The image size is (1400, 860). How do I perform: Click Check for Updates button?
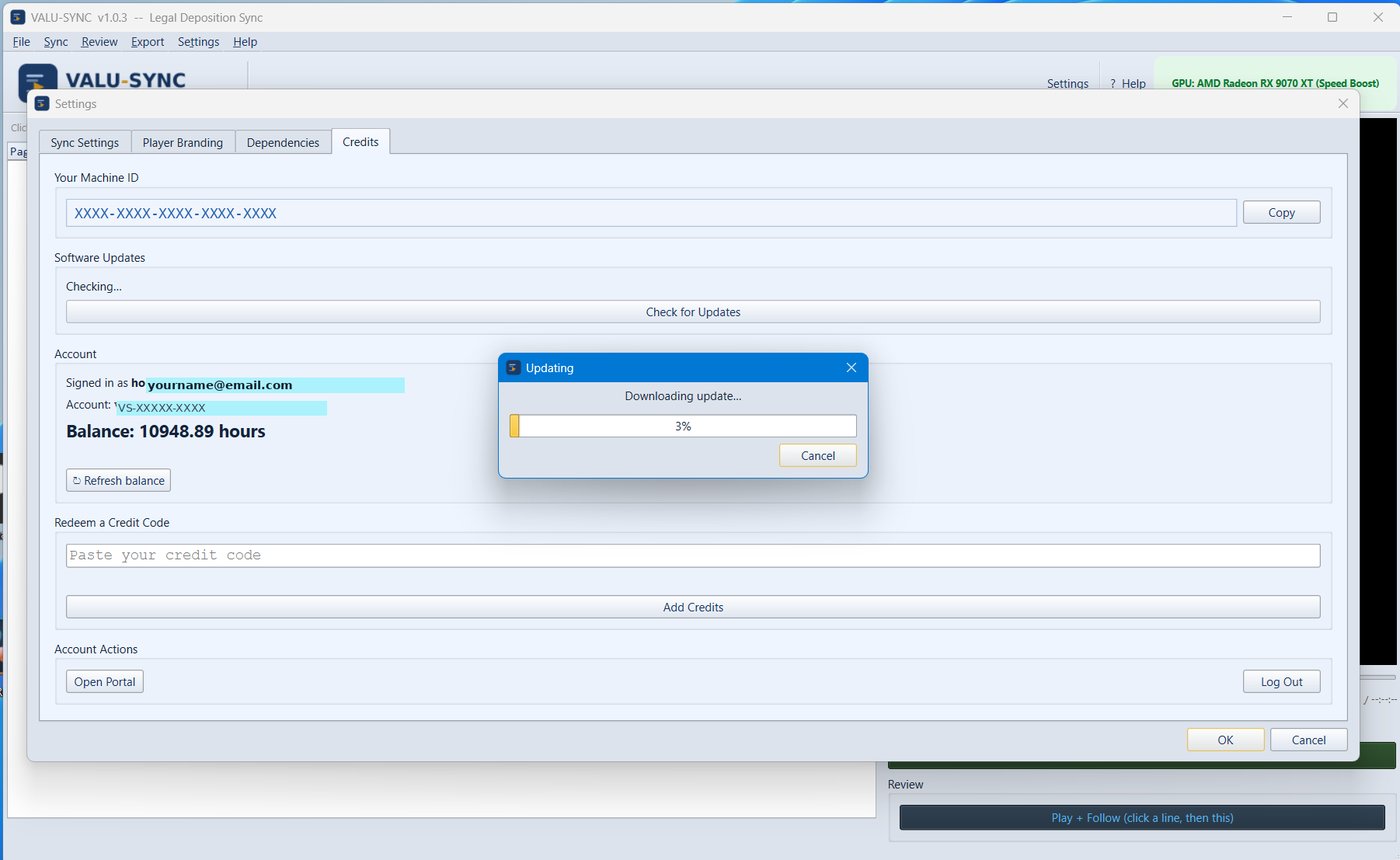tap(693, 312)
